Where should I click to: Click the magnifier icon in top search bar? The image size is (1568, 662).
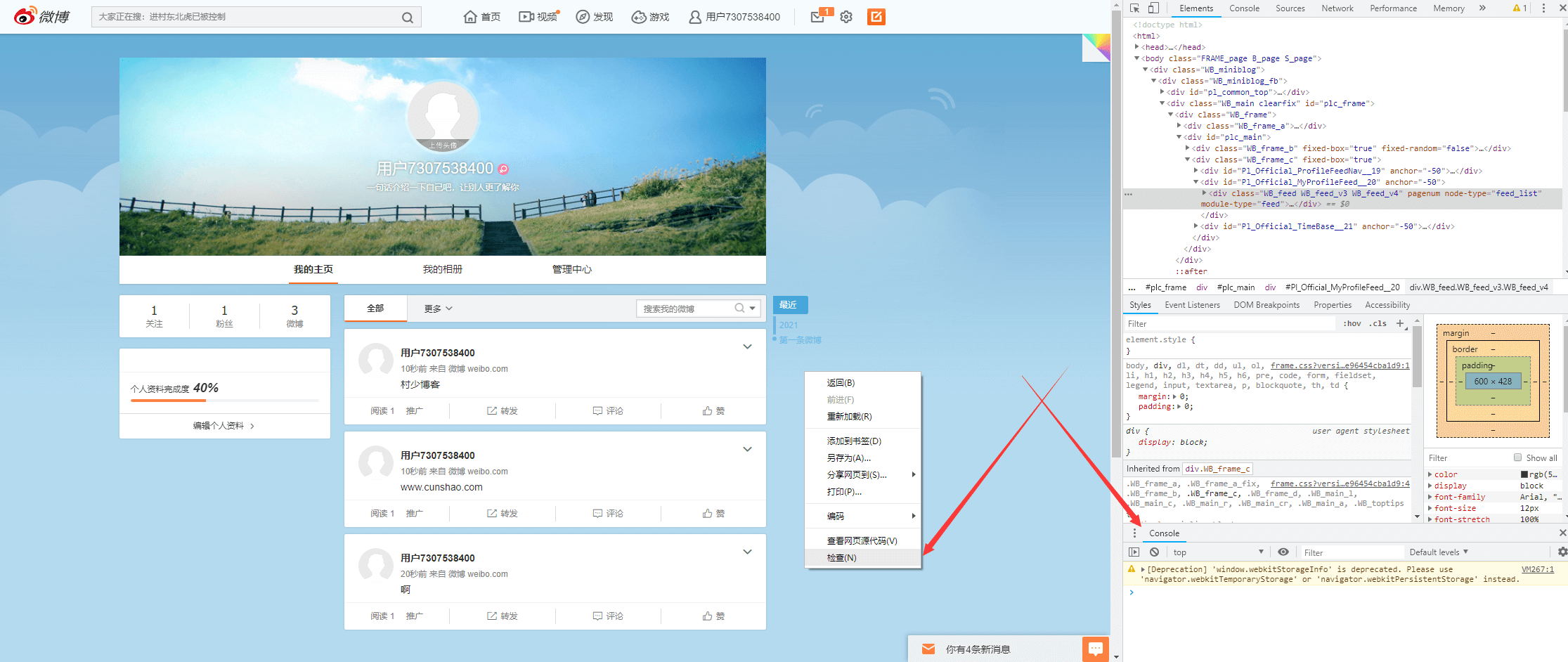(x=408, y=18)
